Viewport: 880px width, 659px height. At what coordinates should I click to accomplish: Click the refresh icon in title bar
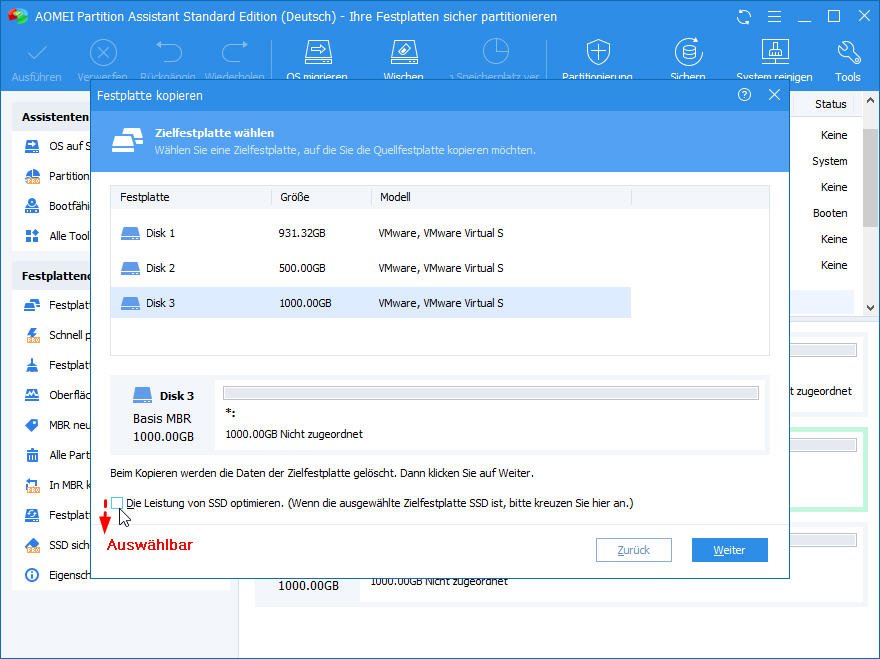(744, 17)
